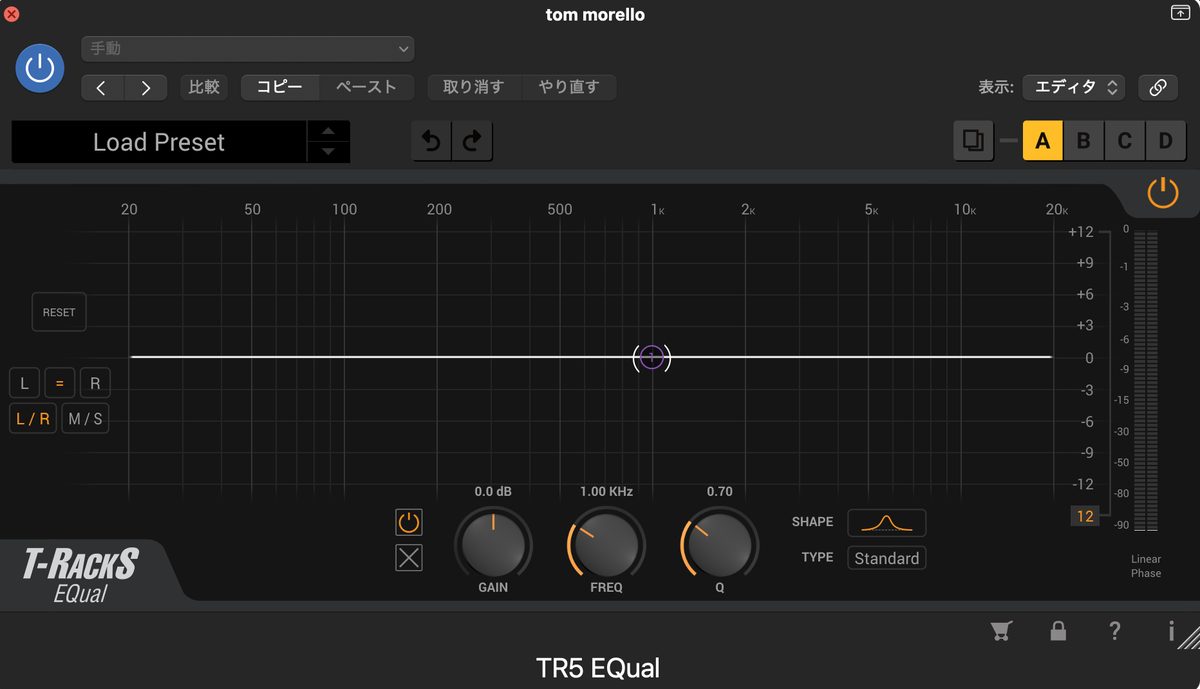Click the コピー copy button
Screen dimensions: 1200x689
[x=280, y=88]
